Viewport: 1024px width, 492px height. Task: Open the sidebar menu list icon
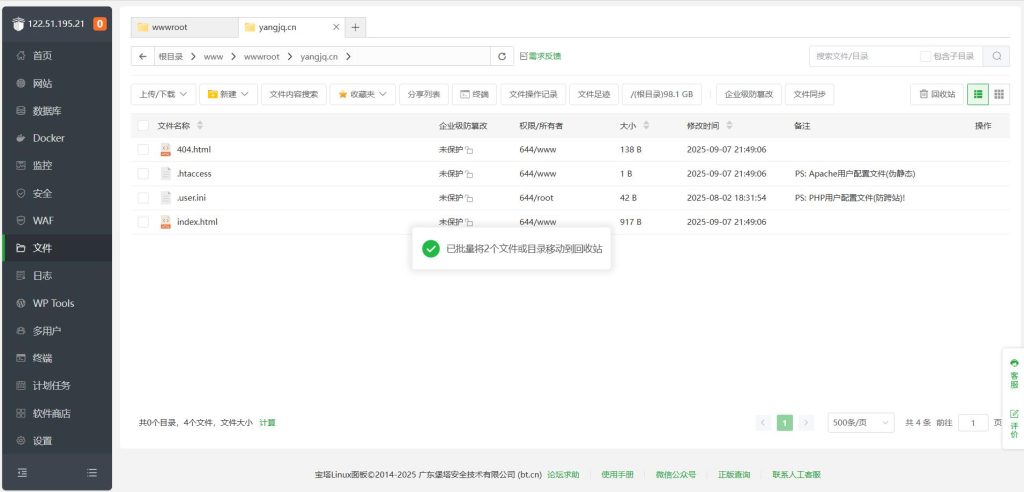point(92,472)
